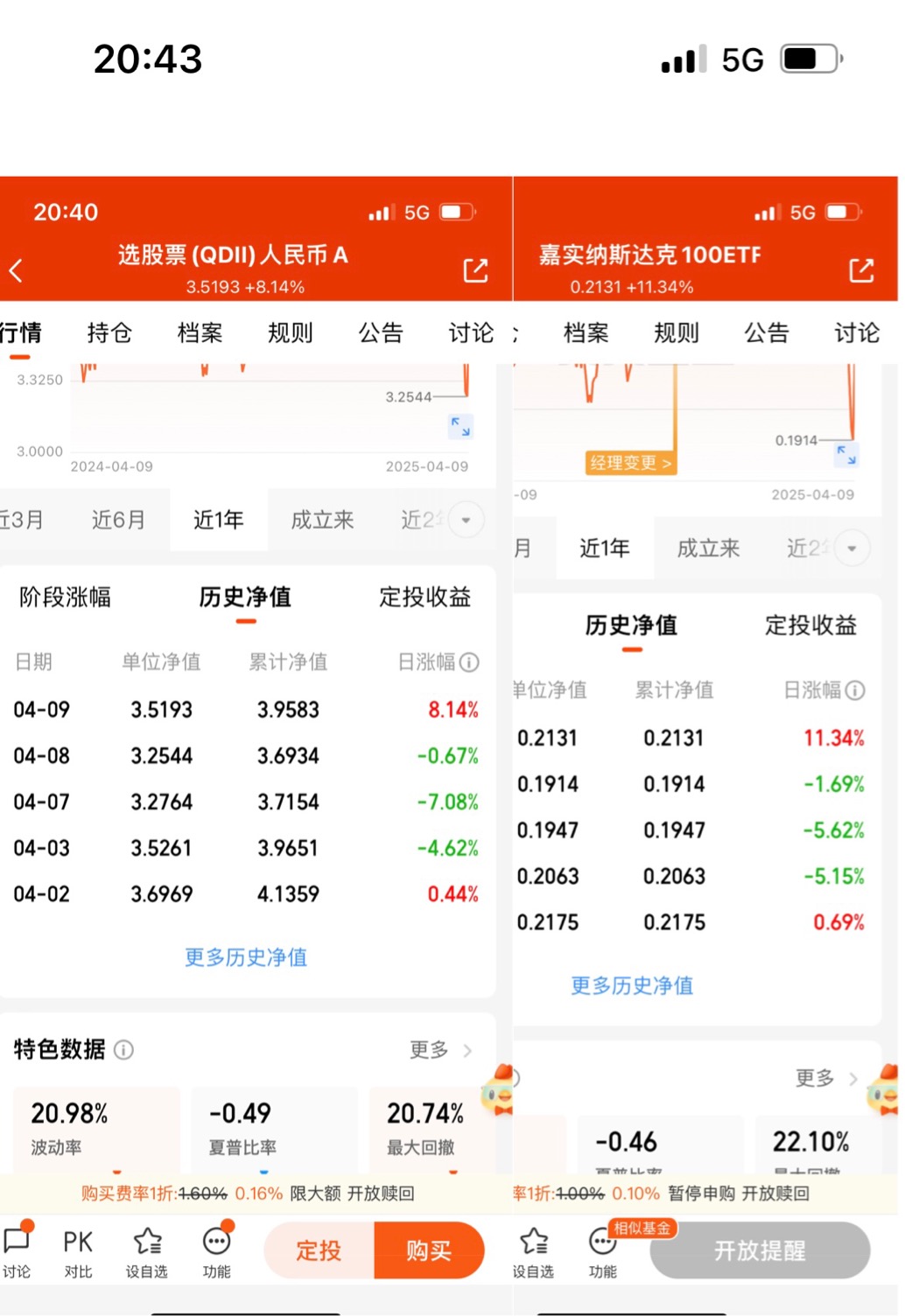The image size is (905, 1316).
Task: Tap 经理变更 marker on right chart
Action: [x=630, y=463]
